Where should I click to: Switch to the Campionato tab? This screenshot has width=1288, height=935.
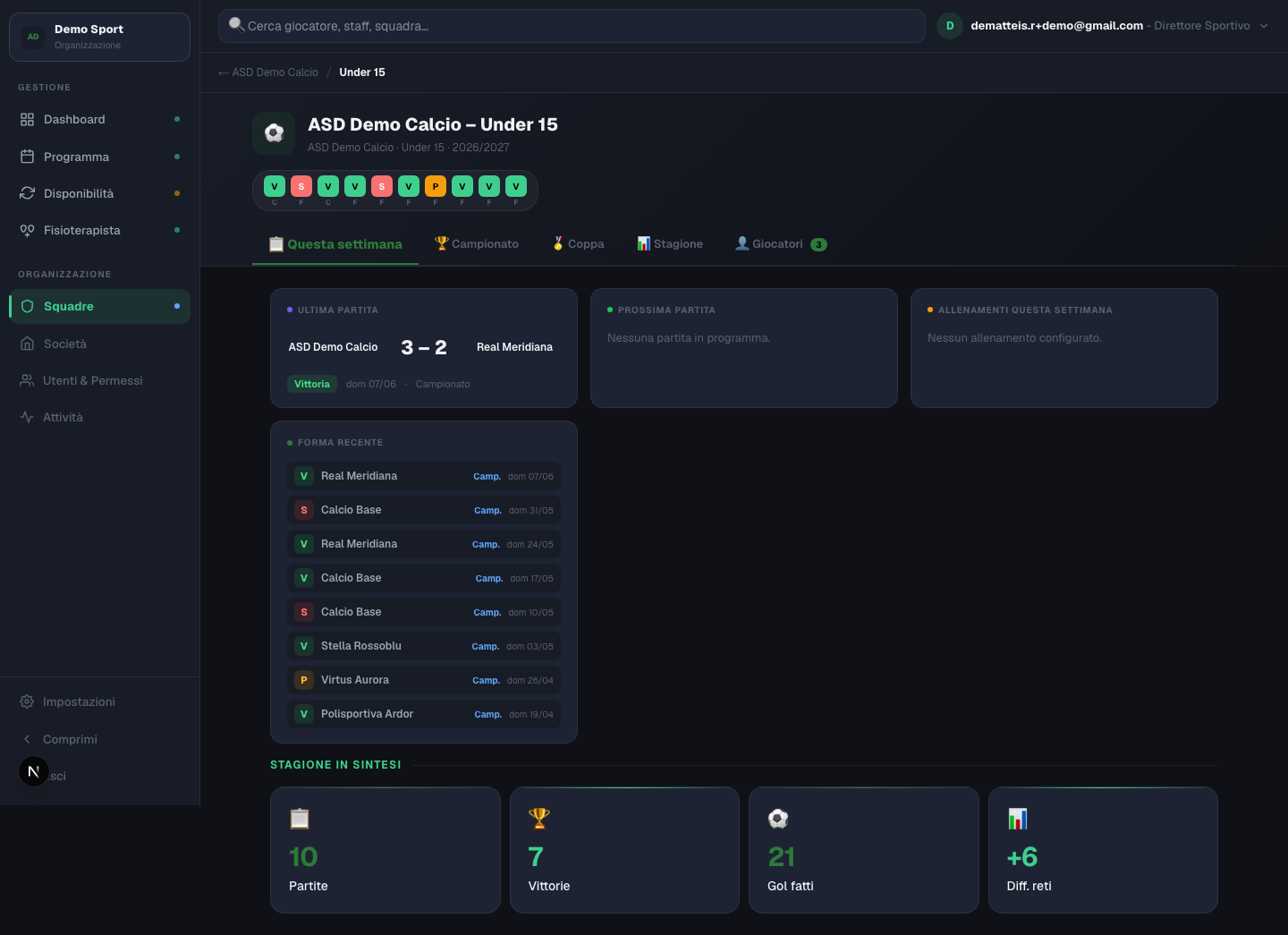[x=477, y=243]
